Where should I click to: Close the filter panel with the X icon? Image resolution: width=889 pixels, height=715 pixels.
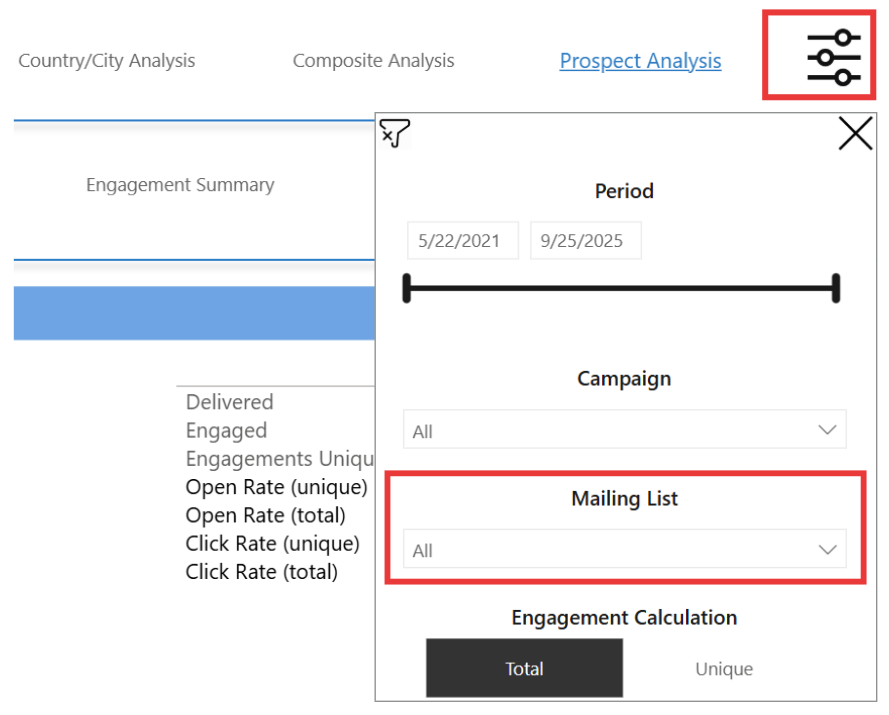854,133
